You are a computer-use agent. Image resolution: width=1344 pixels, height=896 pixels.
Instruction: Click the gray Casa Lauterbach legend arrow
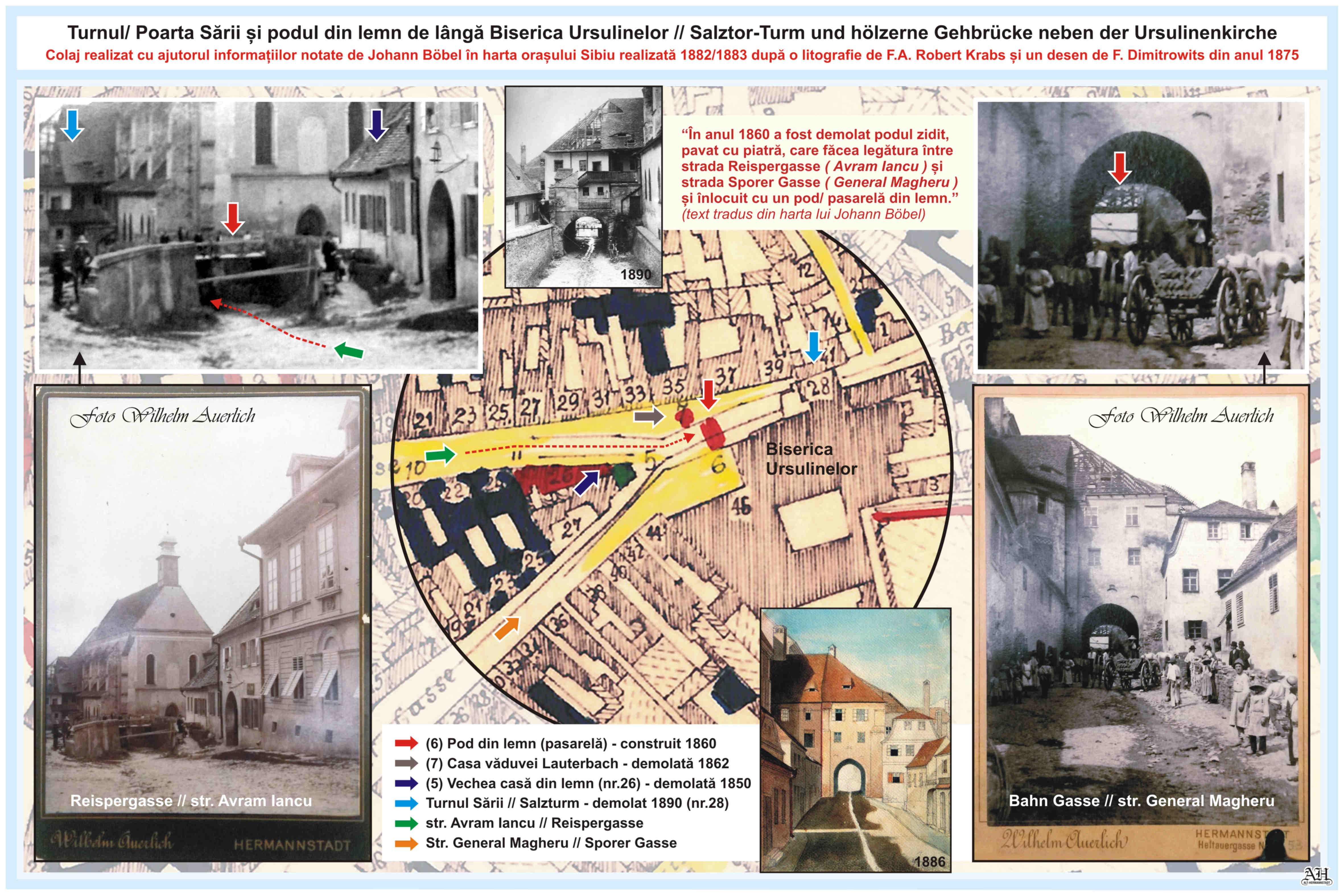pos(406,763)
